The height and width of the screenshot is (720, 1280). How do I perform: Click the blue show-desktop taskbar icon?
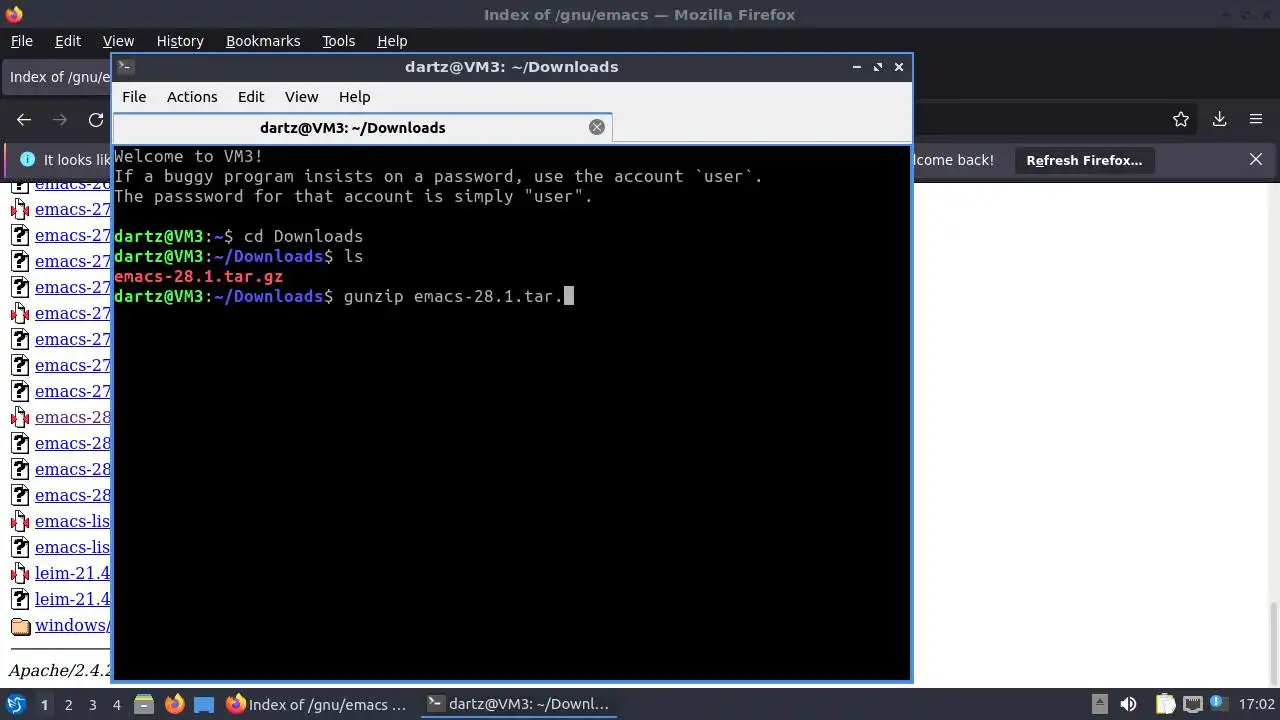tap(204, 704)
